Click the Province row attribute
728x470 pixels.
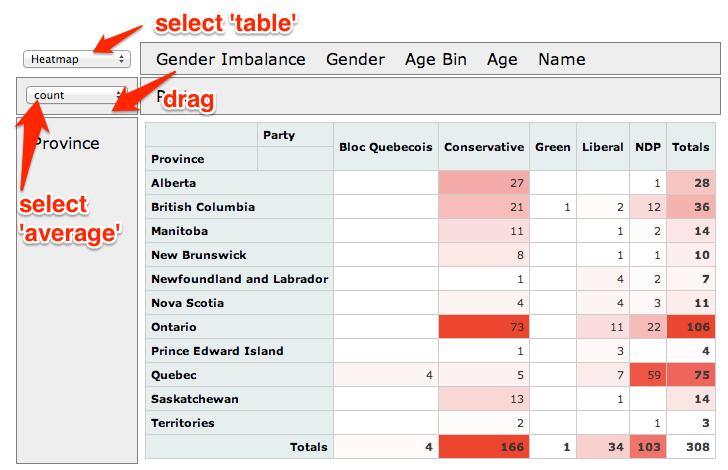tap(67, 143)
